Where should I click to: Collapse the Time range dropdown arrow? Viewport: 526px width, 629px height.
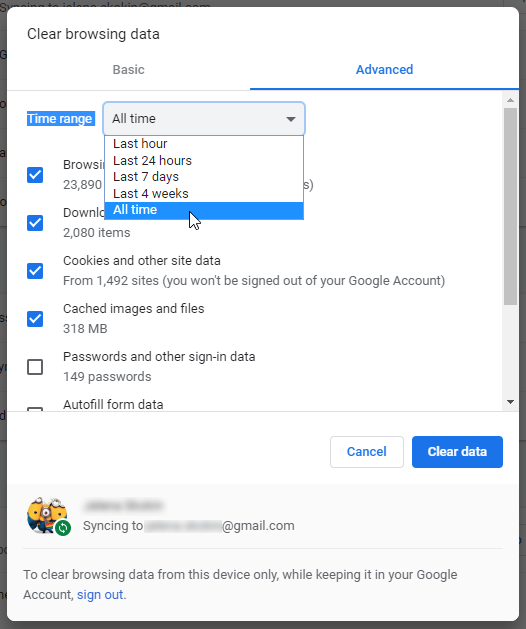pyautogui.click(x=291, y=119)
